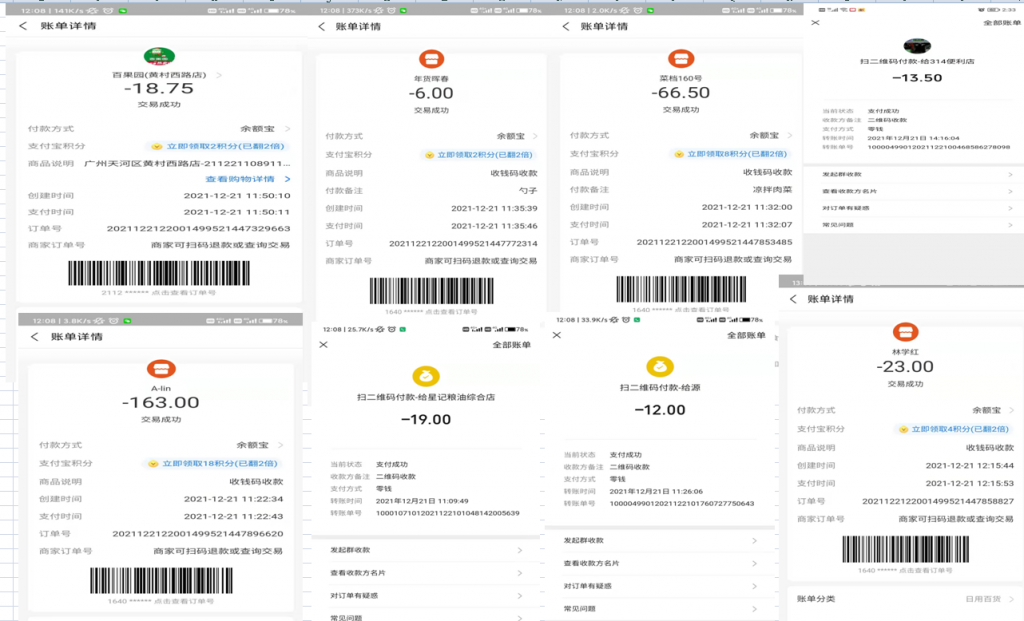Image resolution: width=1024 pixels, height=621 pixels.
Task: Click the red icon above 年货挥春
Action: [431, 60]
